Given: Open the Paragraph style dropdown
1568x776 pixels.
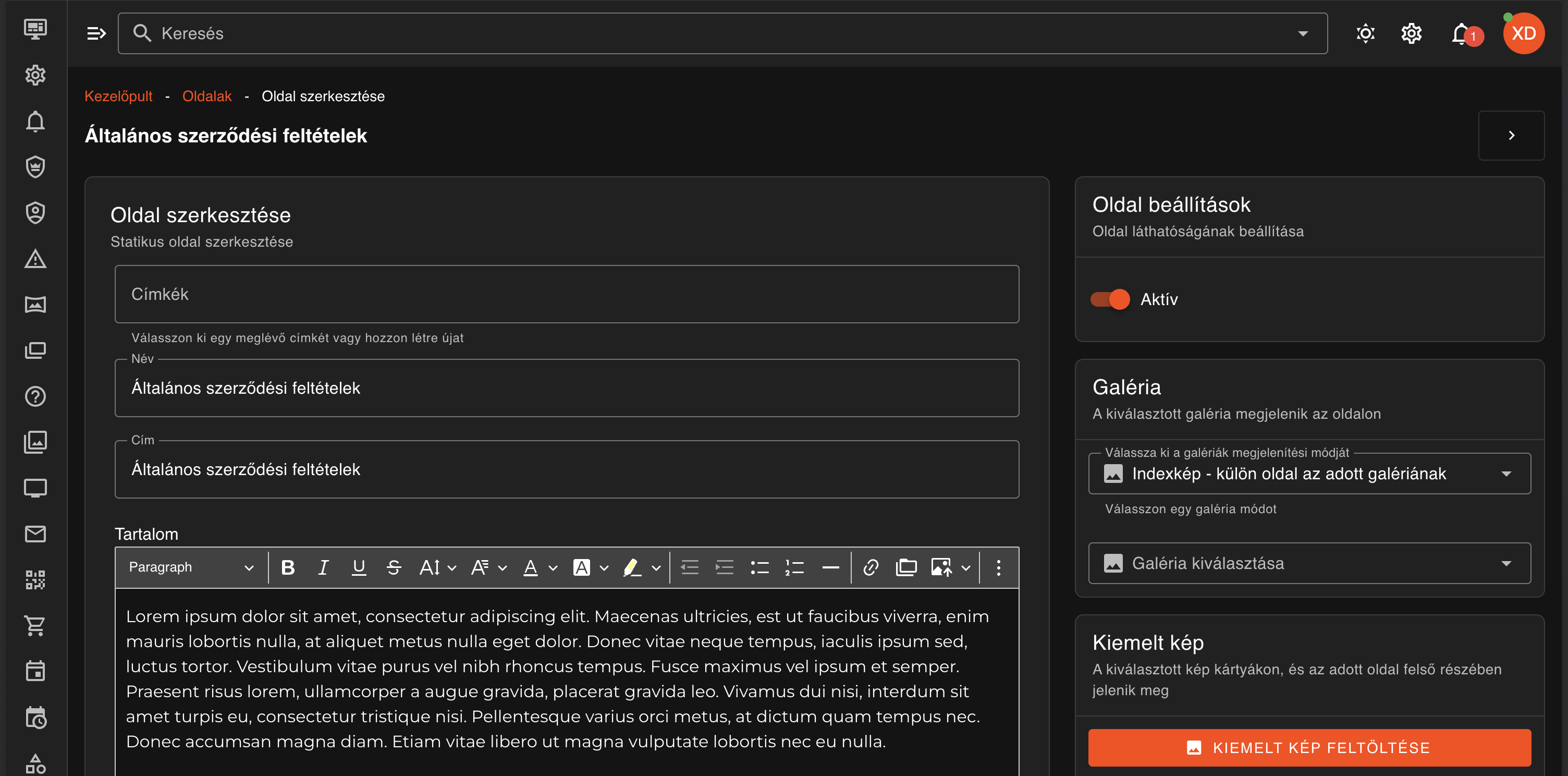Looking at the screenshot, I should (190, 567).
